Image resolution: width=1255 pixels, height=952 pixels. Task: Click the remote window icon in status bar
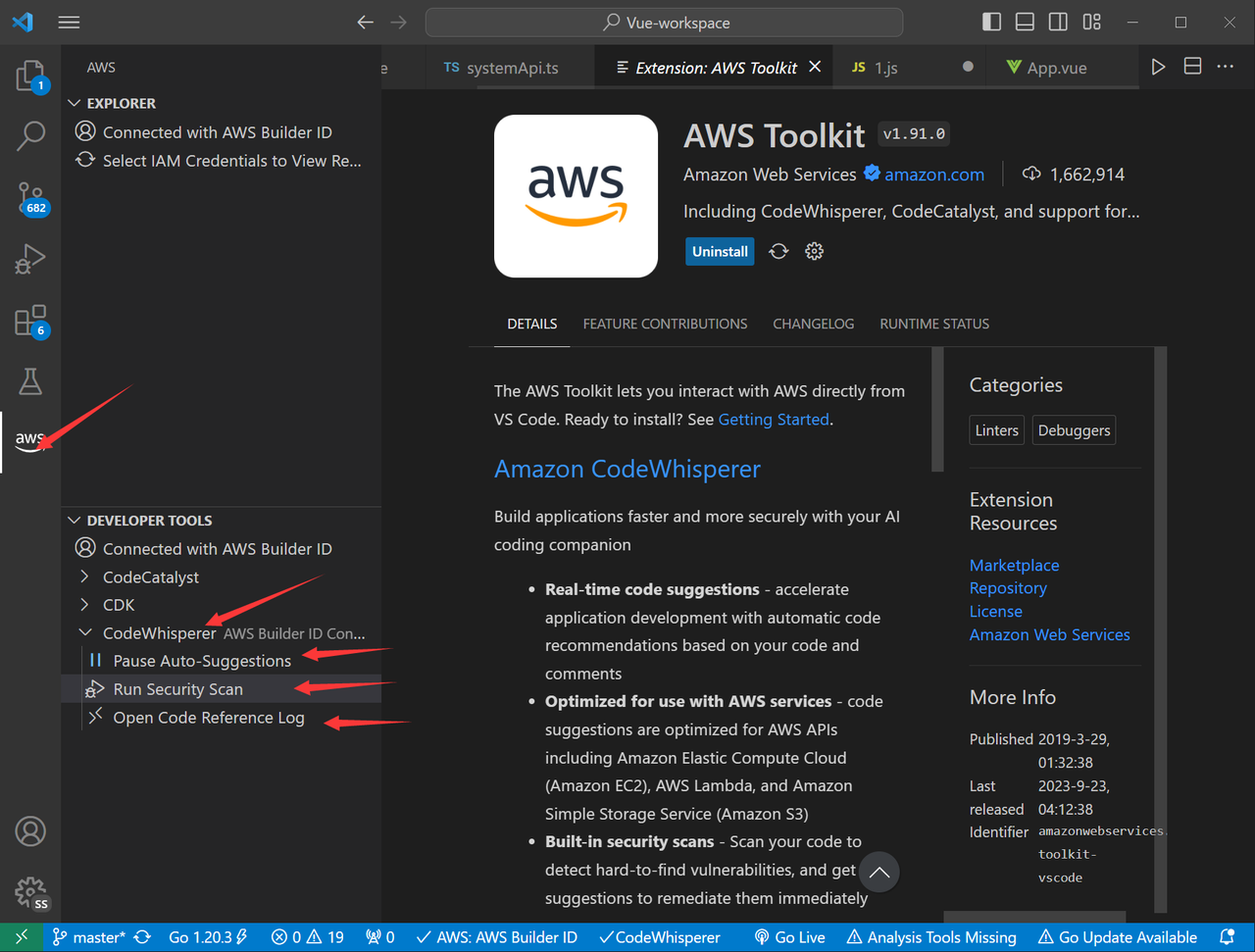click(x=22, y=937)
